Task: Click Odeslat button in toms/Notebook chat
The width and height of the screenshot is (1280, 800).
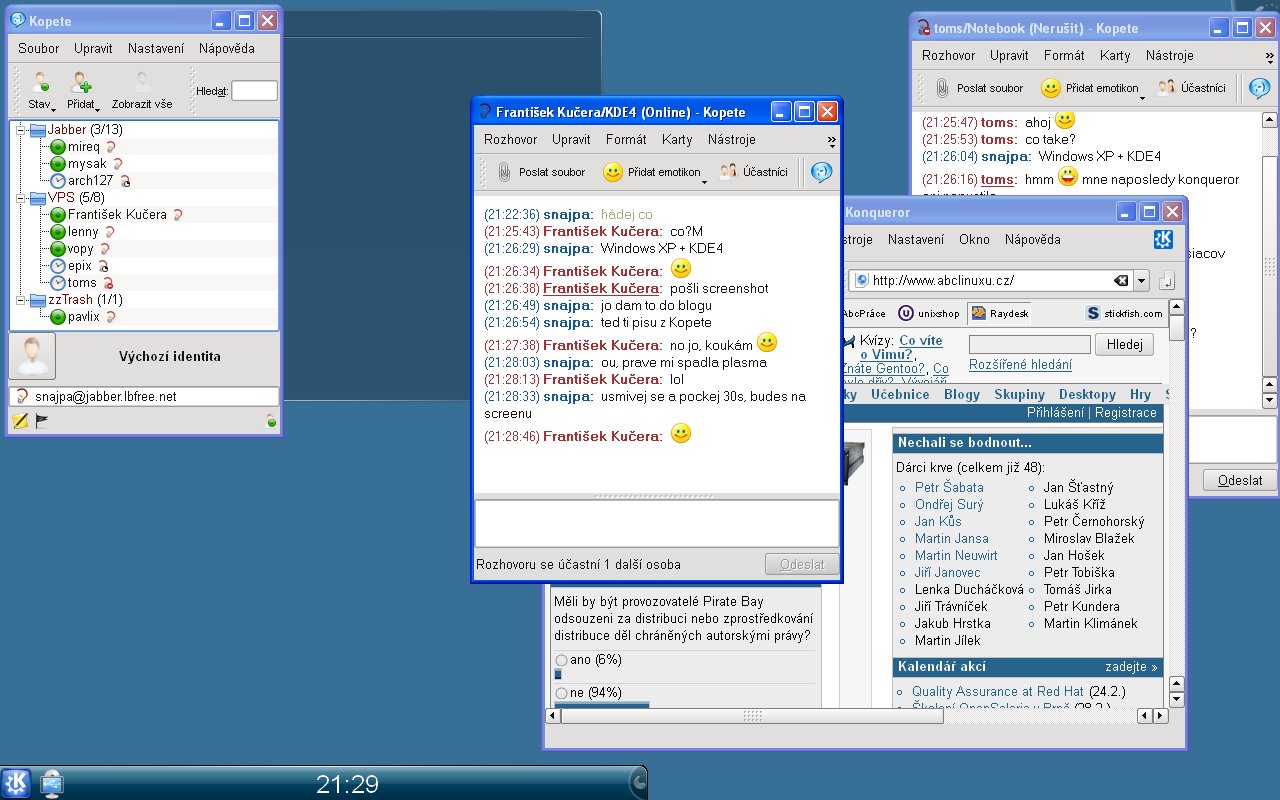Action: (x=1240, y=480)
